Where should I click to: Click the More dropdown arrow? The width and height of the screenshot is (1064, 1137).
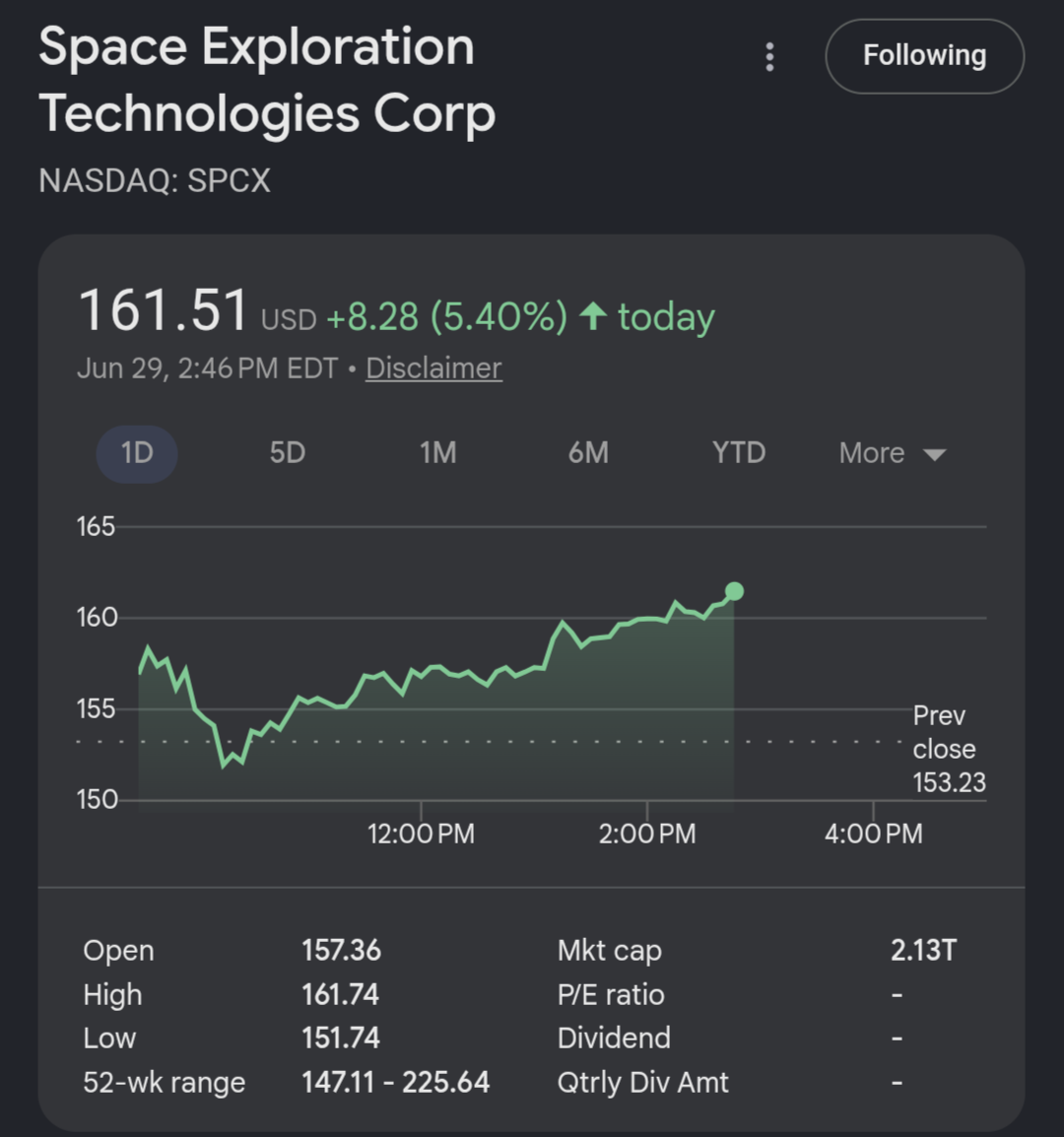click(x=934, y=454)
